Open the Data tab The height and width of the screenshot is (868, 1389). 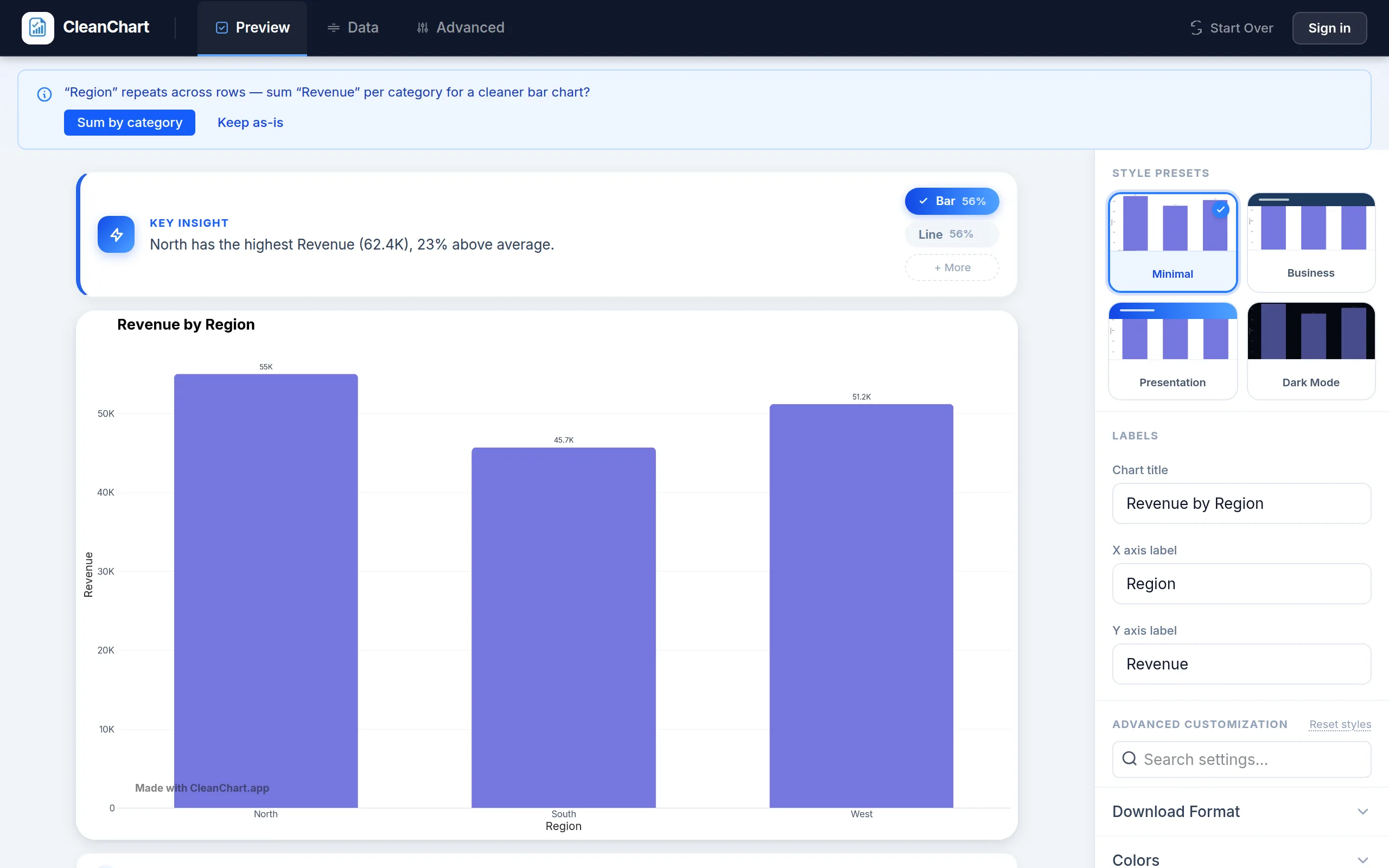tap(353, 28)
